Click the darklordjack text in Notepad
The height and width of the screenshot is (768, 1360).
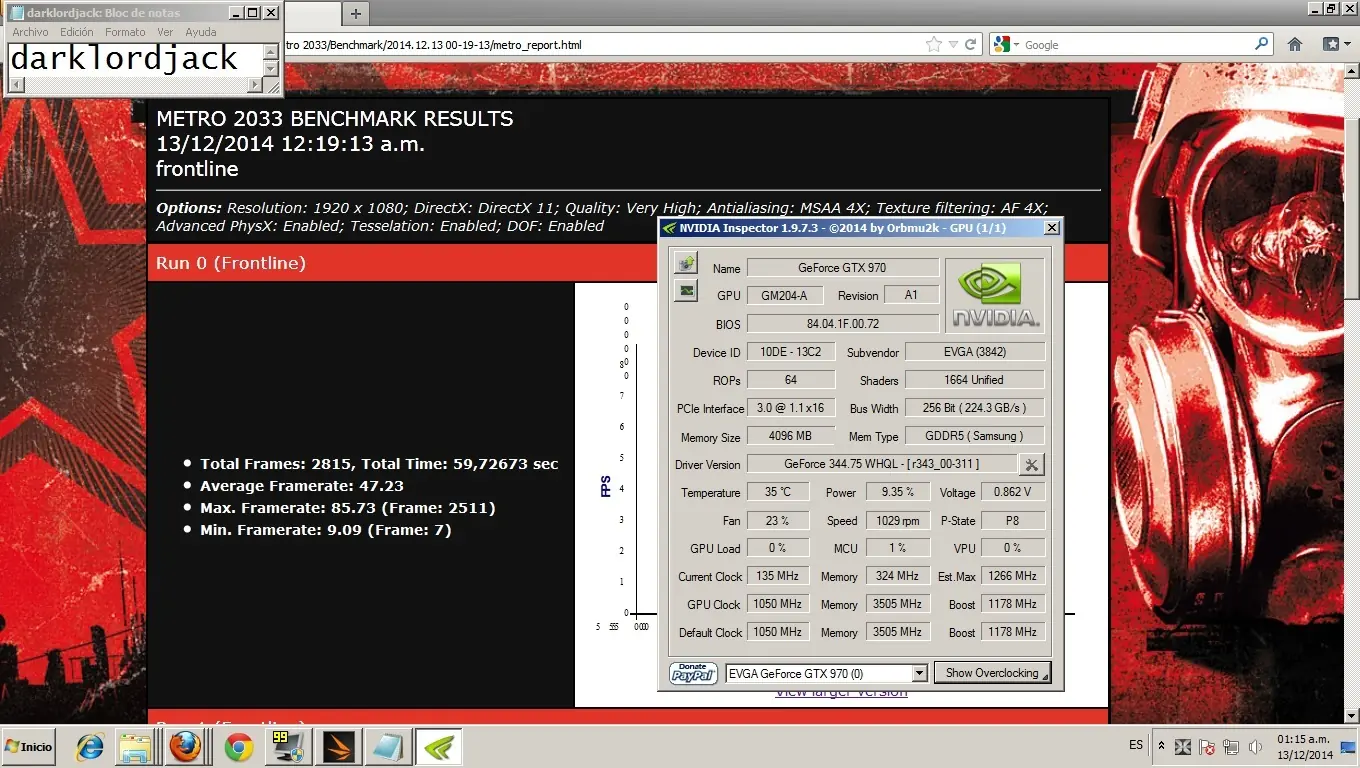(x=124, y=59)
